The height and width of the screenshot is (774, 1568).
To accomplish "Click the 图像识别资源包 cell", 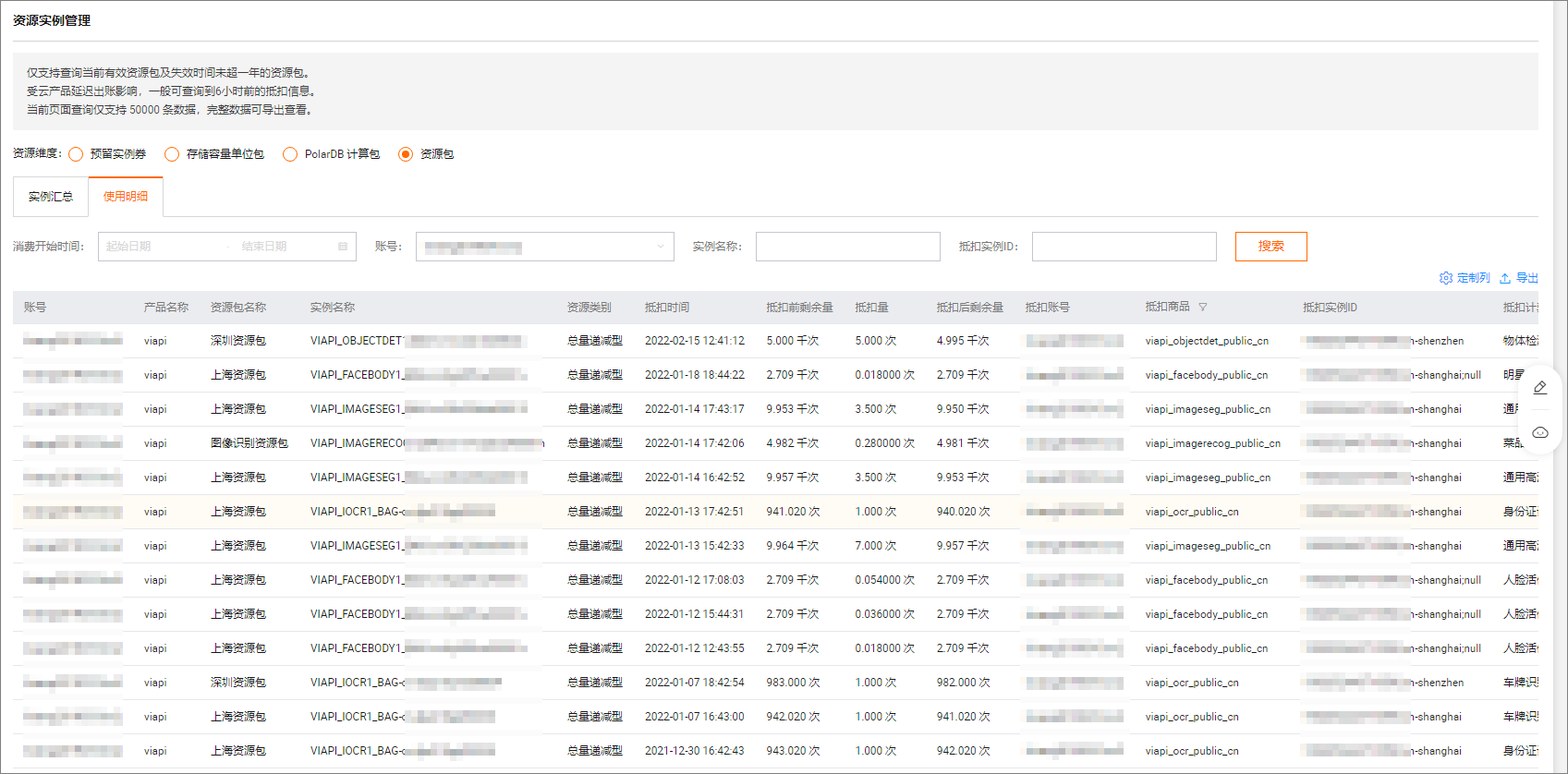I will 249,443.
